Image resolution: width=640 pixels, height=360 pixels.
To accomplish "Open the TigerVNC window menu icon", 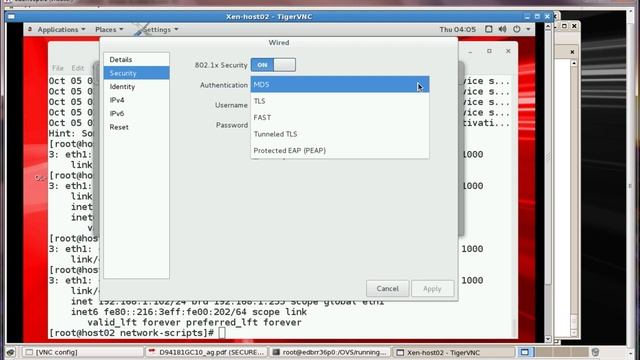I will coord(11,17).
